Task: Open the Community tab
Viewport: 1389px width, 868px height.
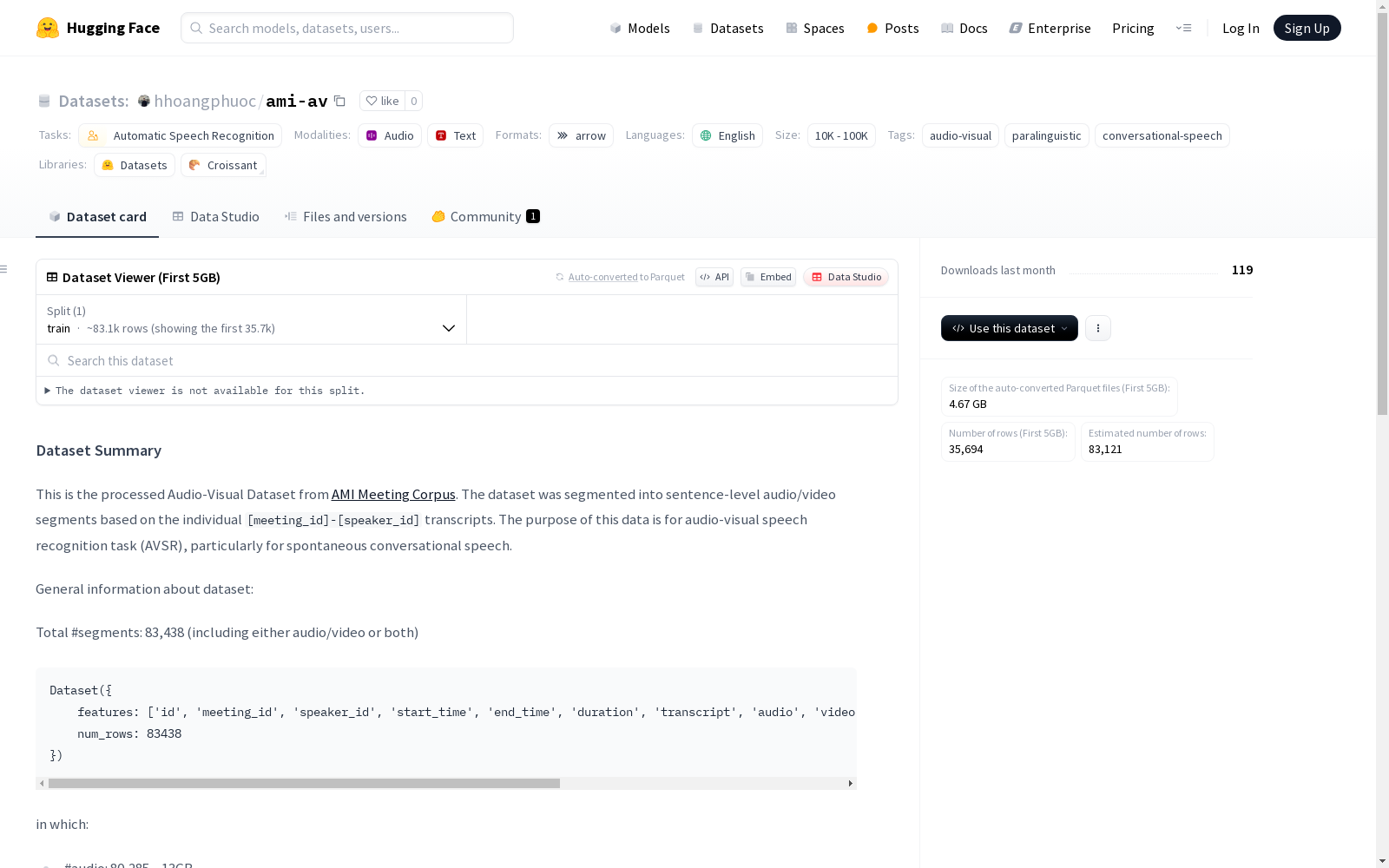Action: pos(485,217)
